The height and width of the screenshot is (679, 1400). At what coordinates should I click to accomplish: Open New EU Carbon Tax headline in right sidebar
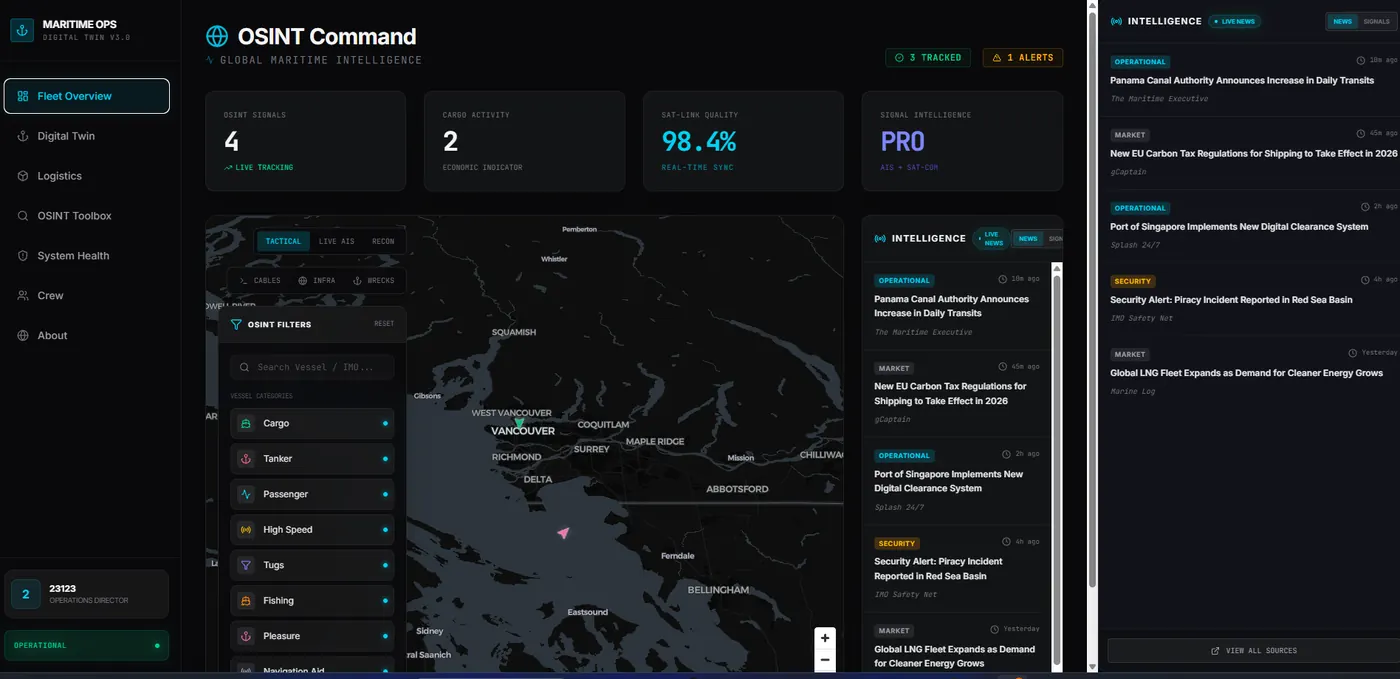1253,154
